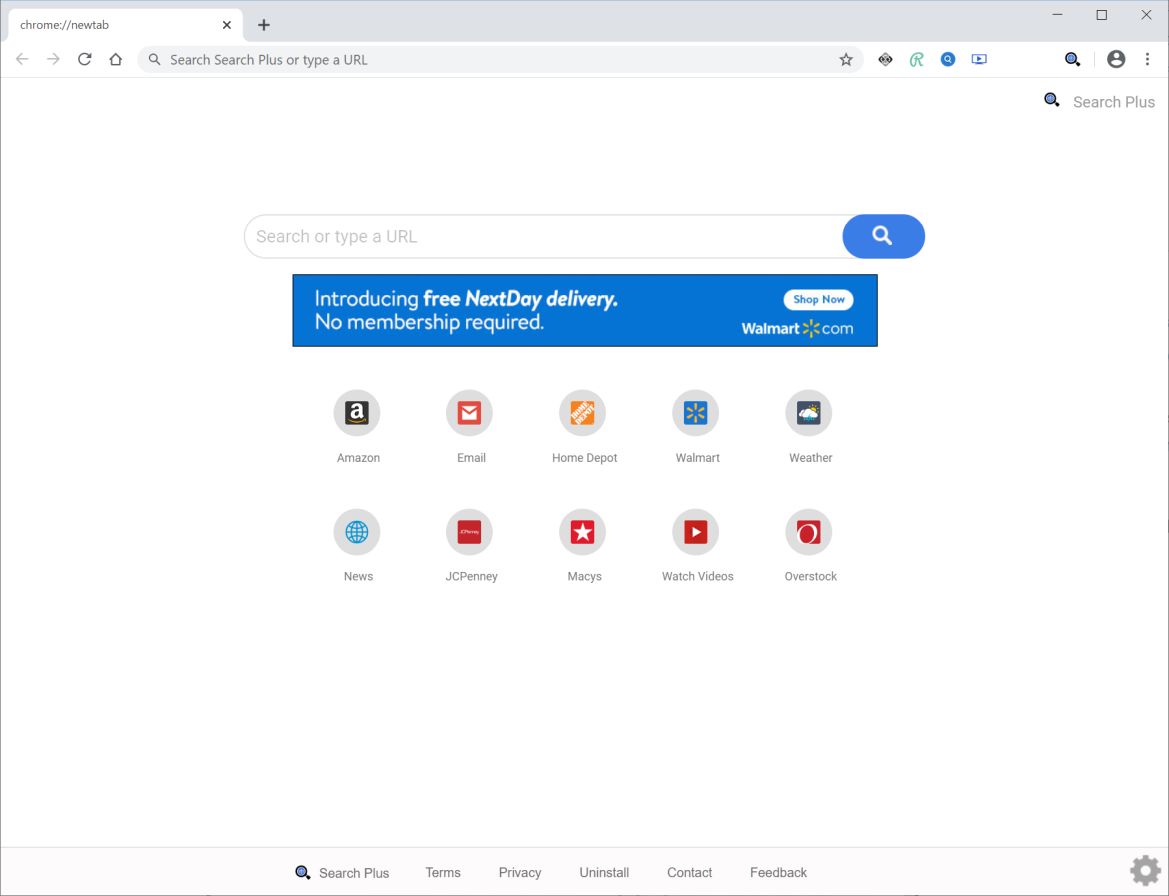This screenshot has height=896, width=1169.
Task: Click the Overstock label text
Action: [810, 576]
